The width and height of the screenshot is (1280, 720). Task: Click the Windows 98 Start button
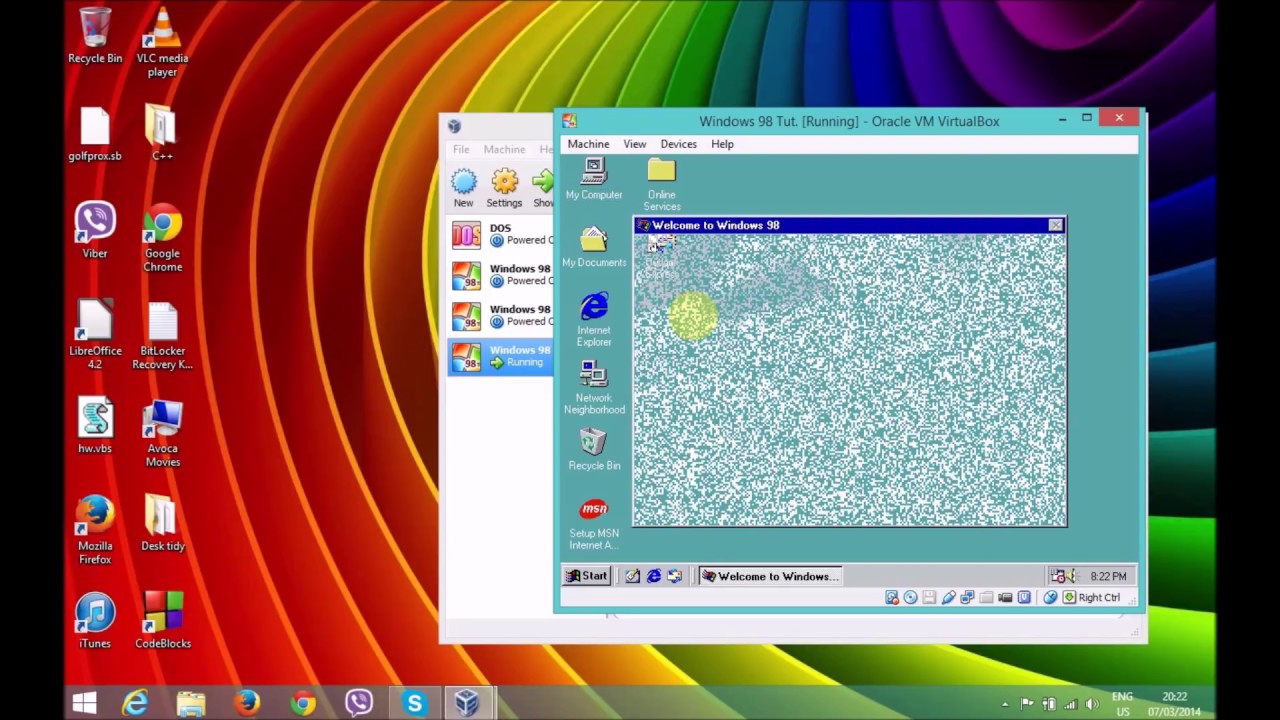coord(587,576)
